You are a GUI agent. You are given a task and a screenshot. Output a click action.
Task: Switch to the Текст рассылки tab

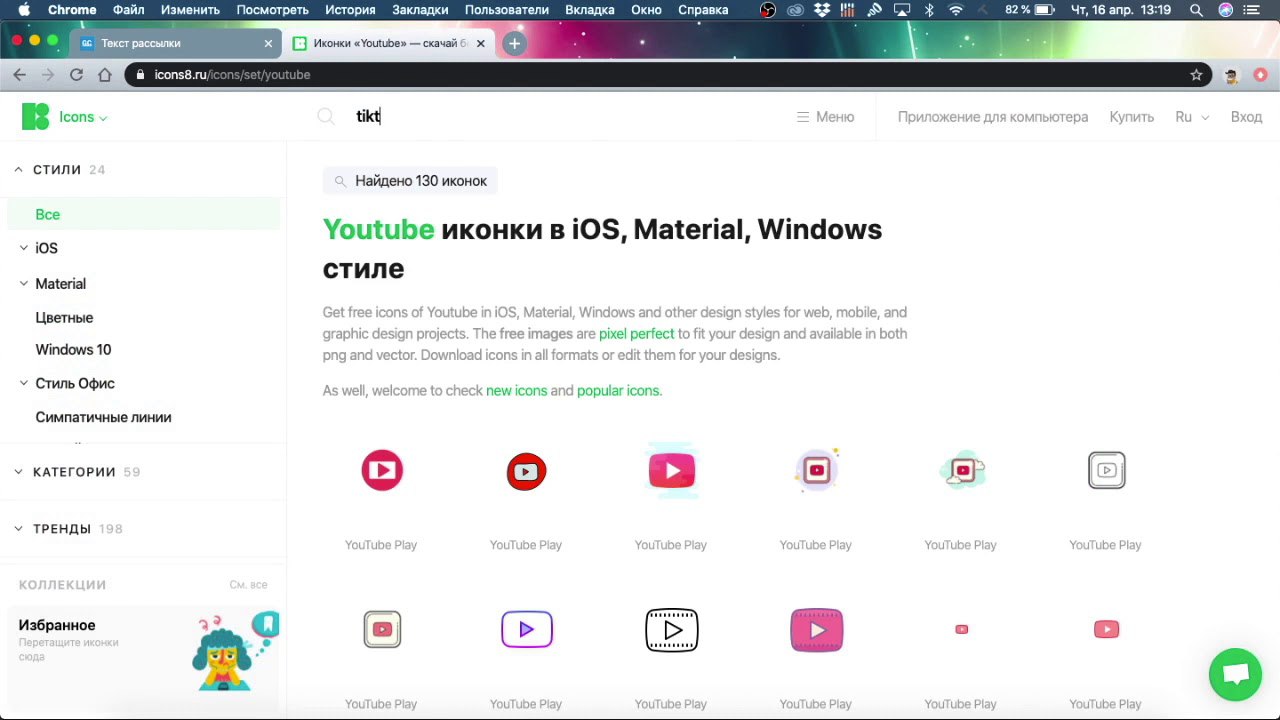tap(175, 44)
